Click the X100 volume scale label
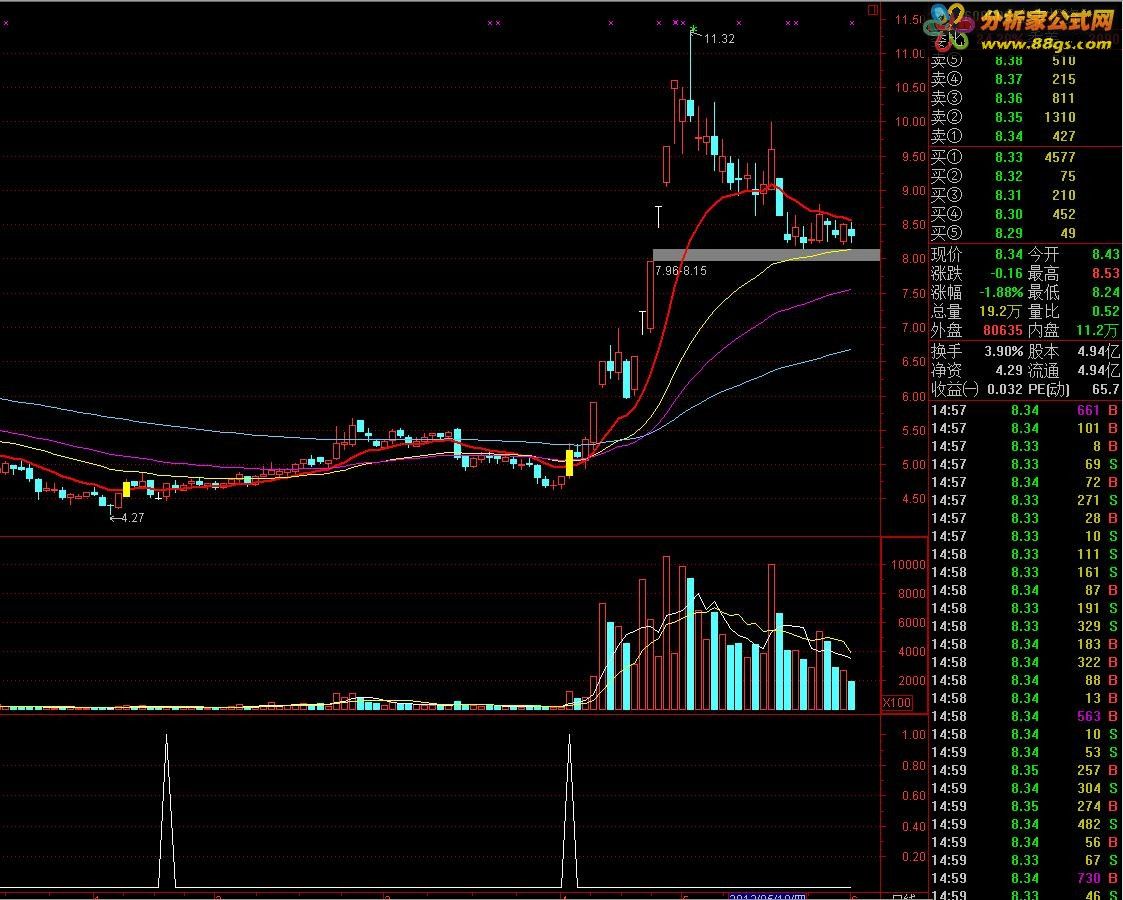 pyautogui.click(x=897, y=702)
